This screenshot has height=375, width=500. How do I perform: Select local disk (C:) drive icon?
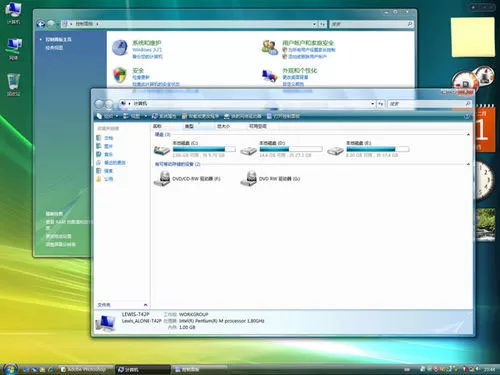162,151
